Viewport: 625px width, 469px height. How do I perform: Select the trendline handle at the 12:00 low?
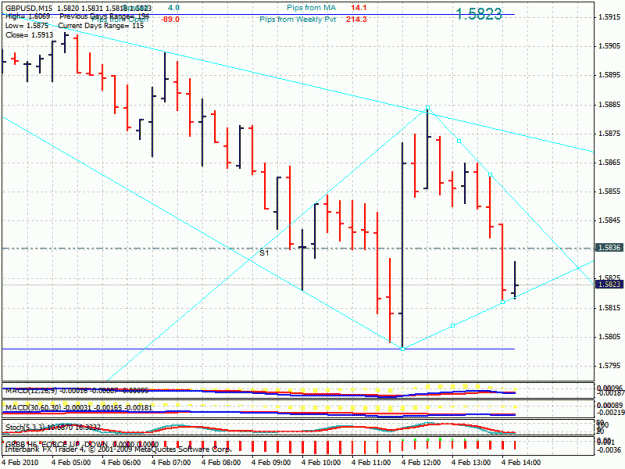tap(403, 349)
